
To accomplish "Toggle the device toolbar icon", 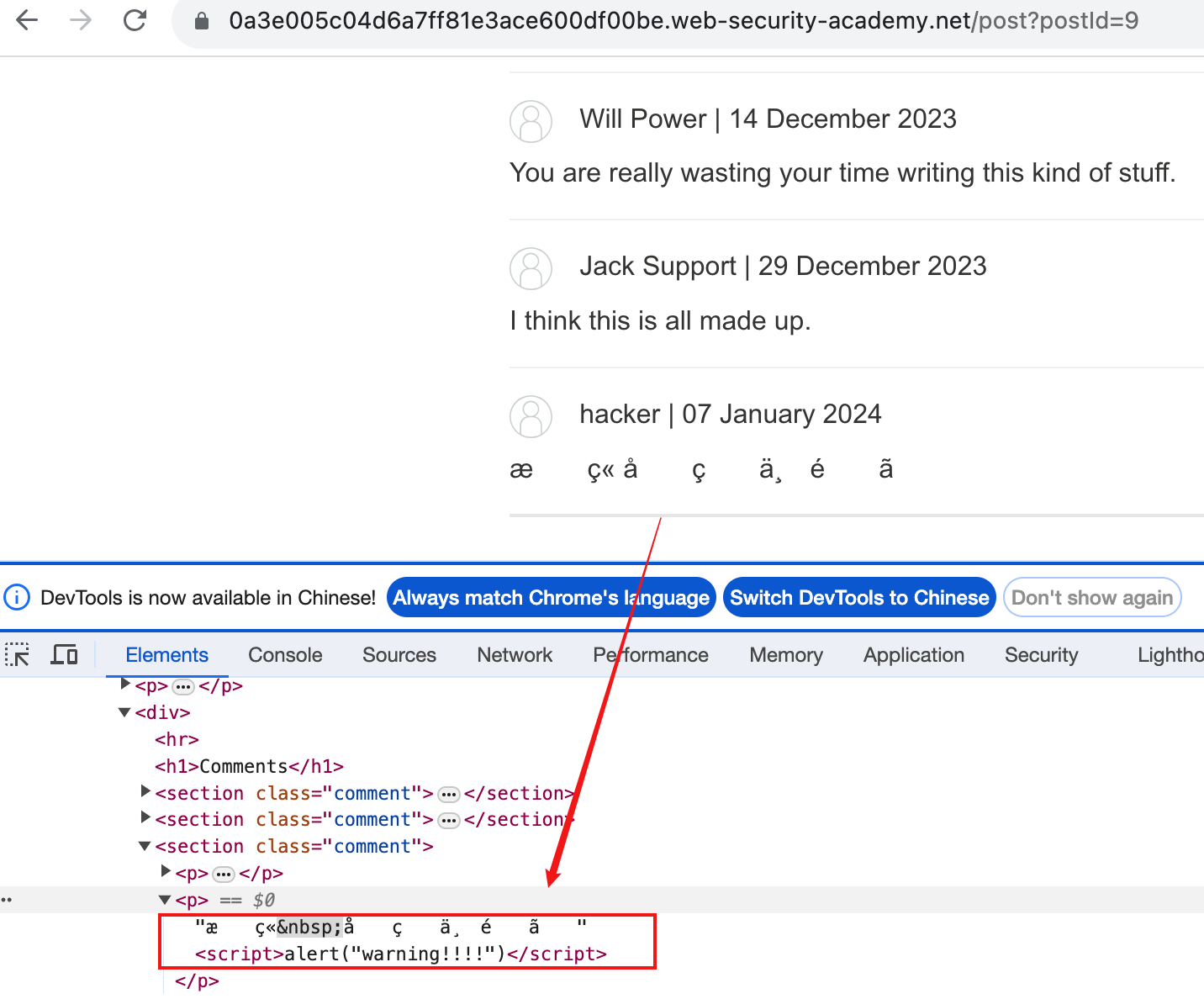I will tap(64, 654).
